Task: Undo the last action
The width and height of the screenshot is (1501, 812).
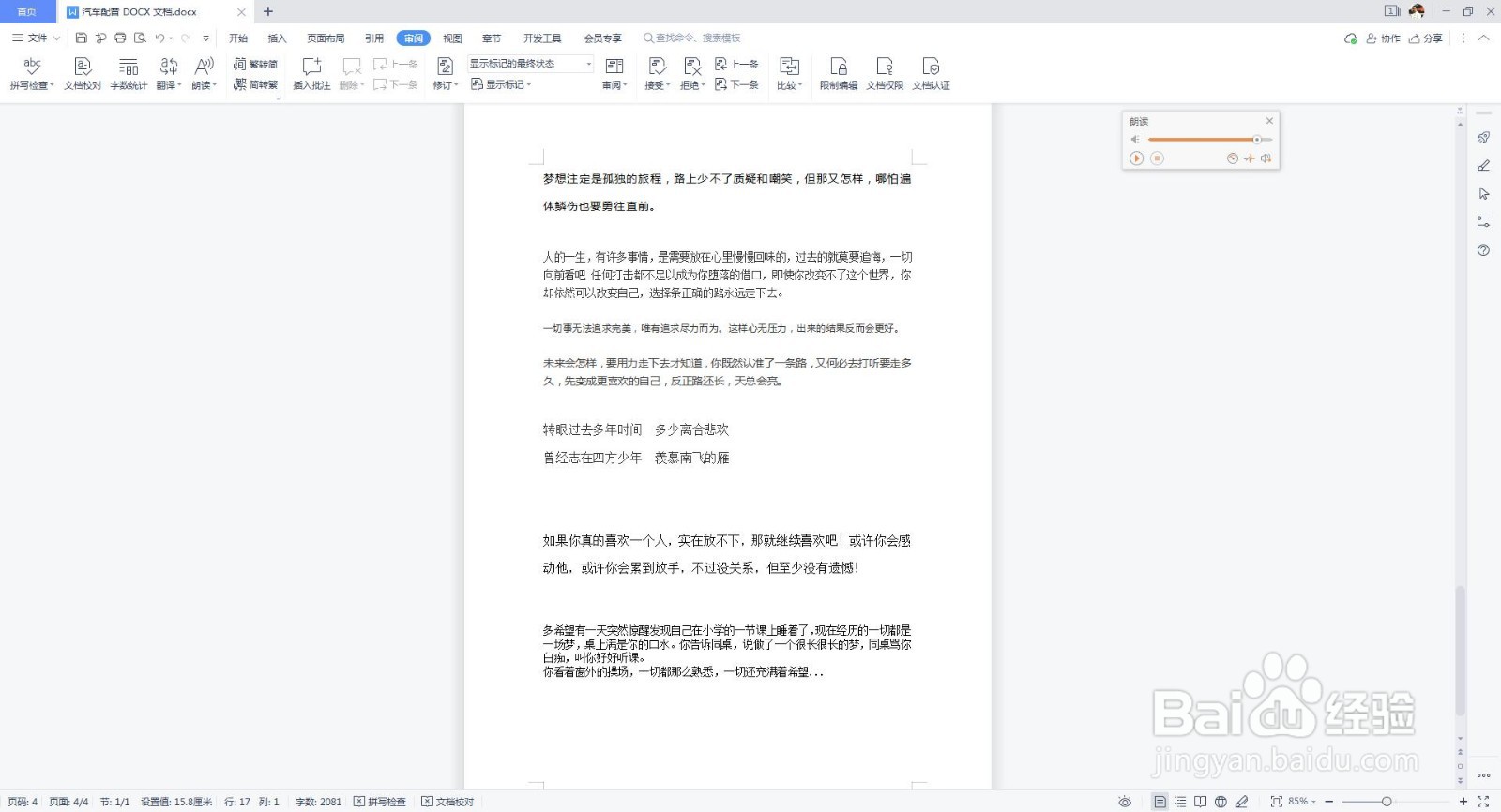Action: point(159,38)
